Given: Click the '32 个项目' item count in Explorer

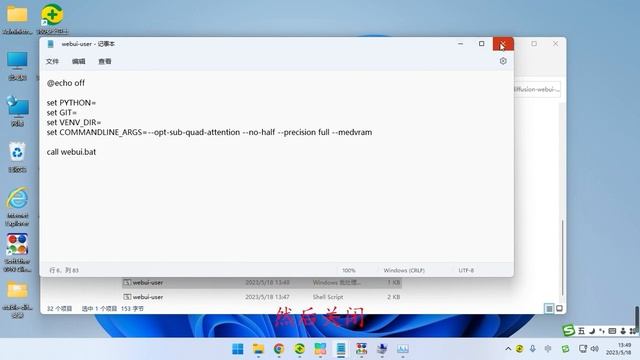Looking at the screenshot, I should pyautogui.click(x=59, y=309).
